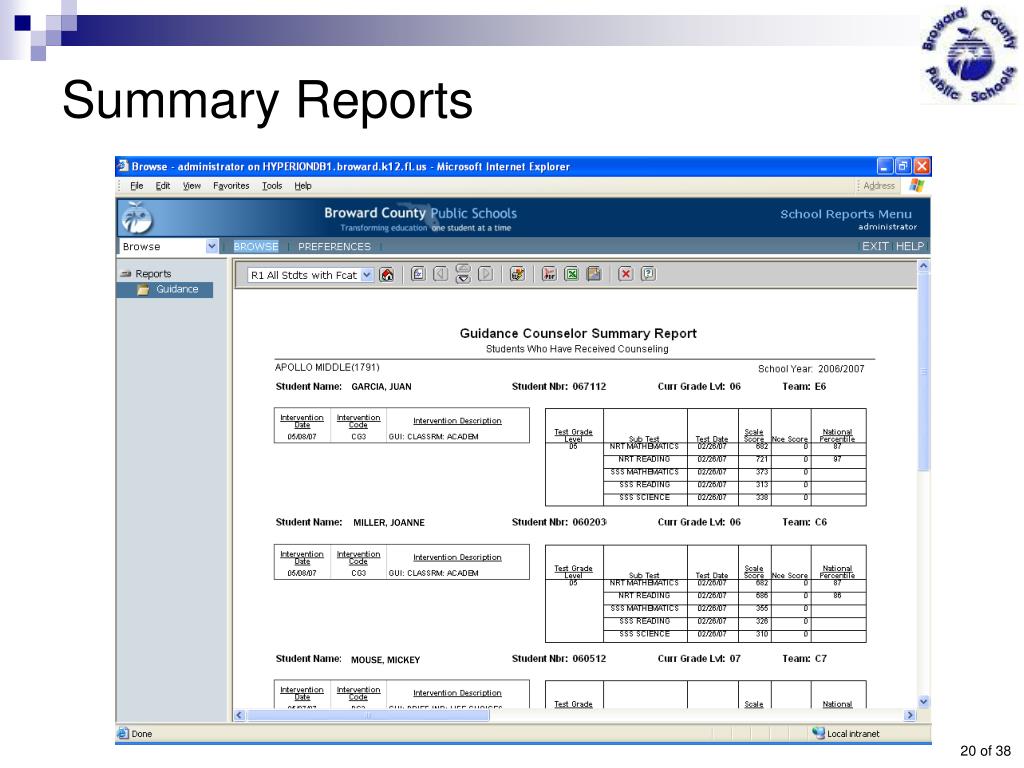
Task: Click the Done page icon in the status bar
Action: click(x=123, y=733)
